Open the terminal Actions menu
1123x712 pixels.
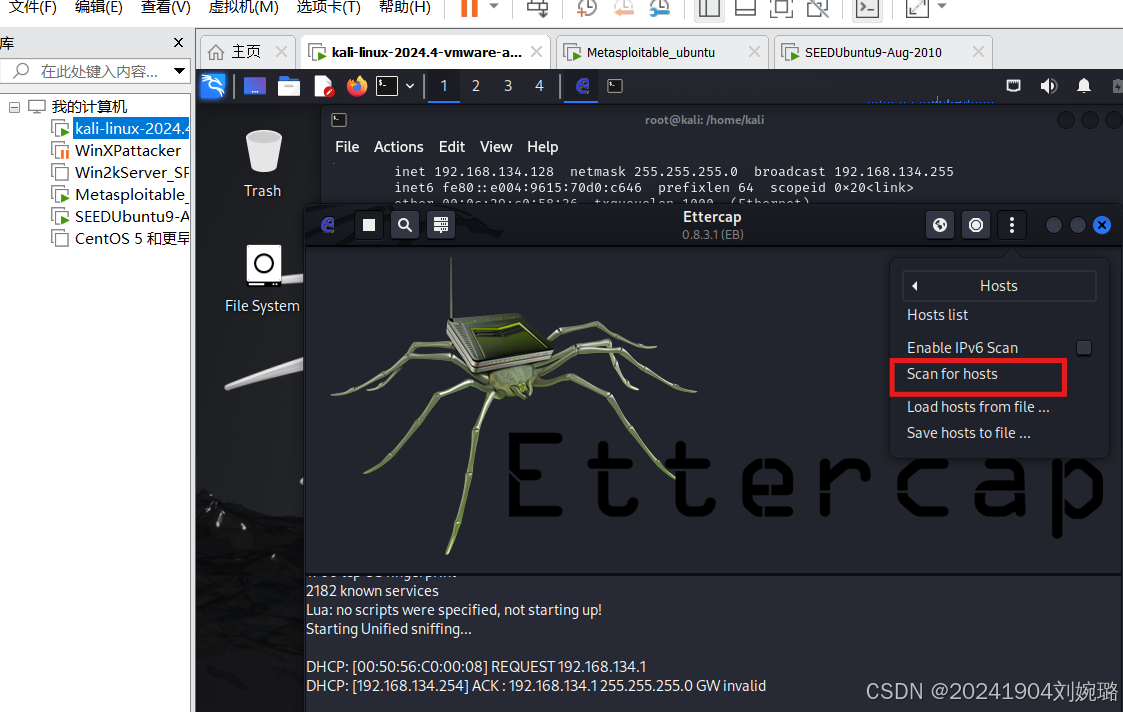click(x=398, y=147)
